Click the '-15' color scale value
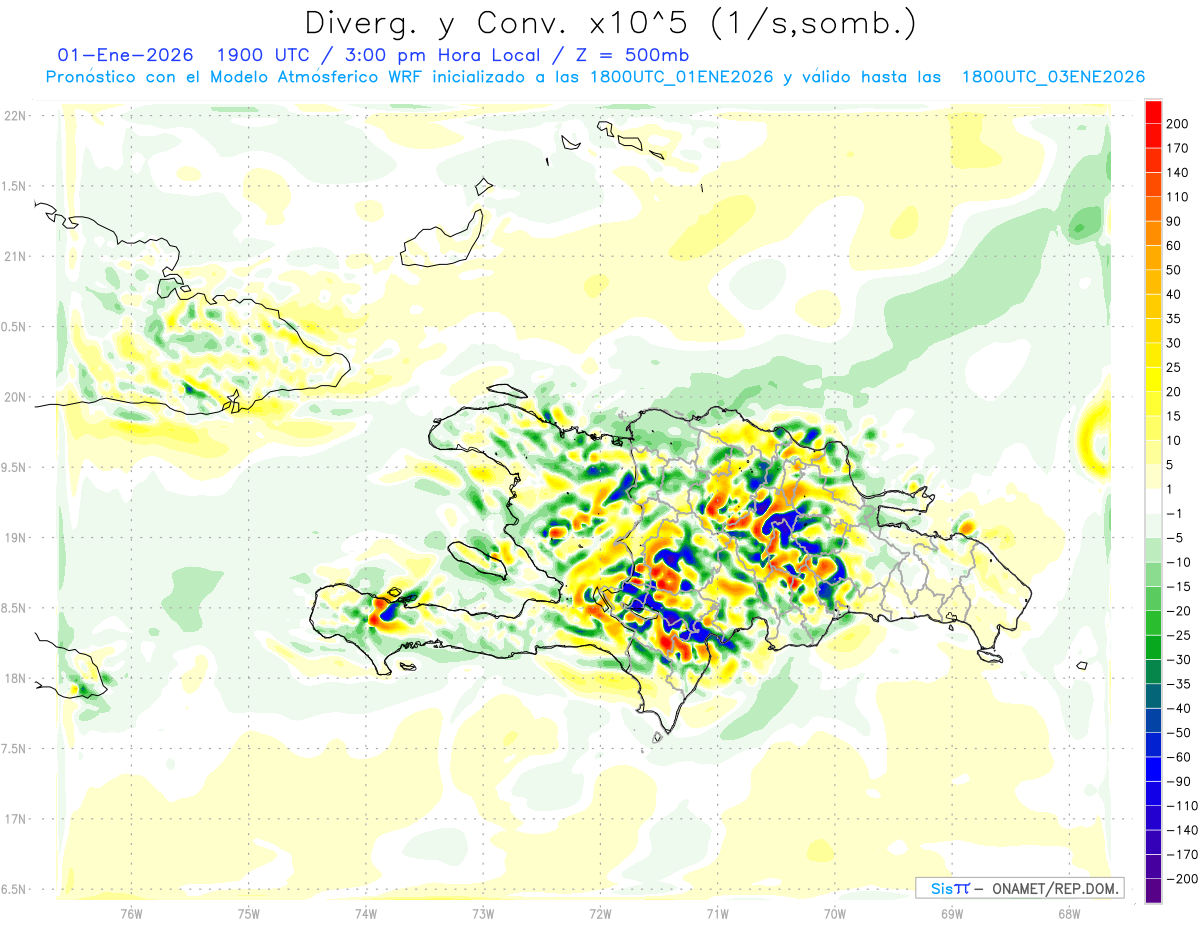The width and height of the screenshot is (1200, 927). point(1181,587)
